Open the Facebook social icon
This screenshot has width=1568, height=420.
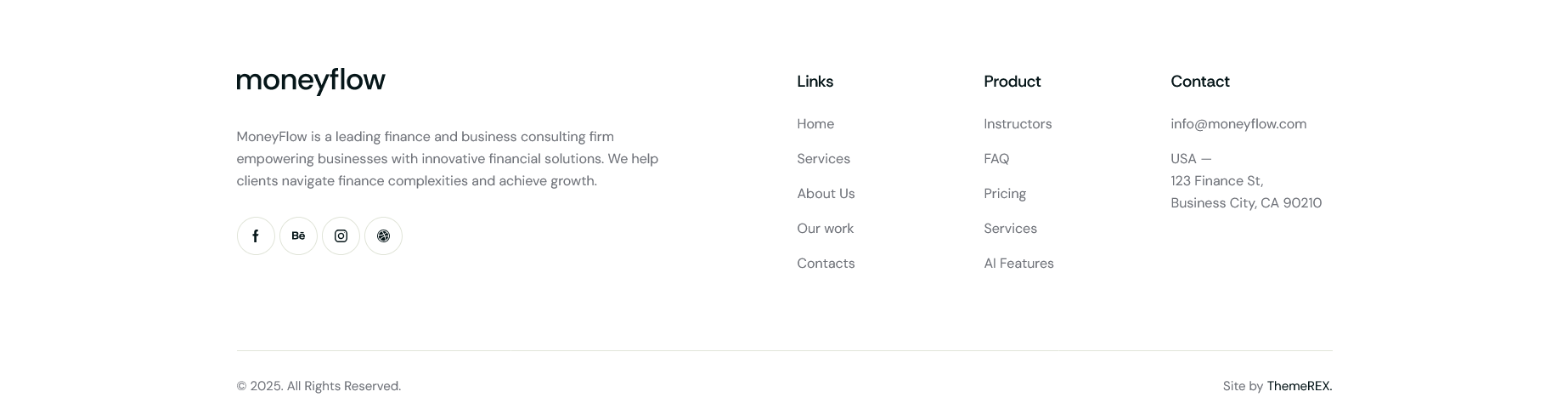point(256,236)
